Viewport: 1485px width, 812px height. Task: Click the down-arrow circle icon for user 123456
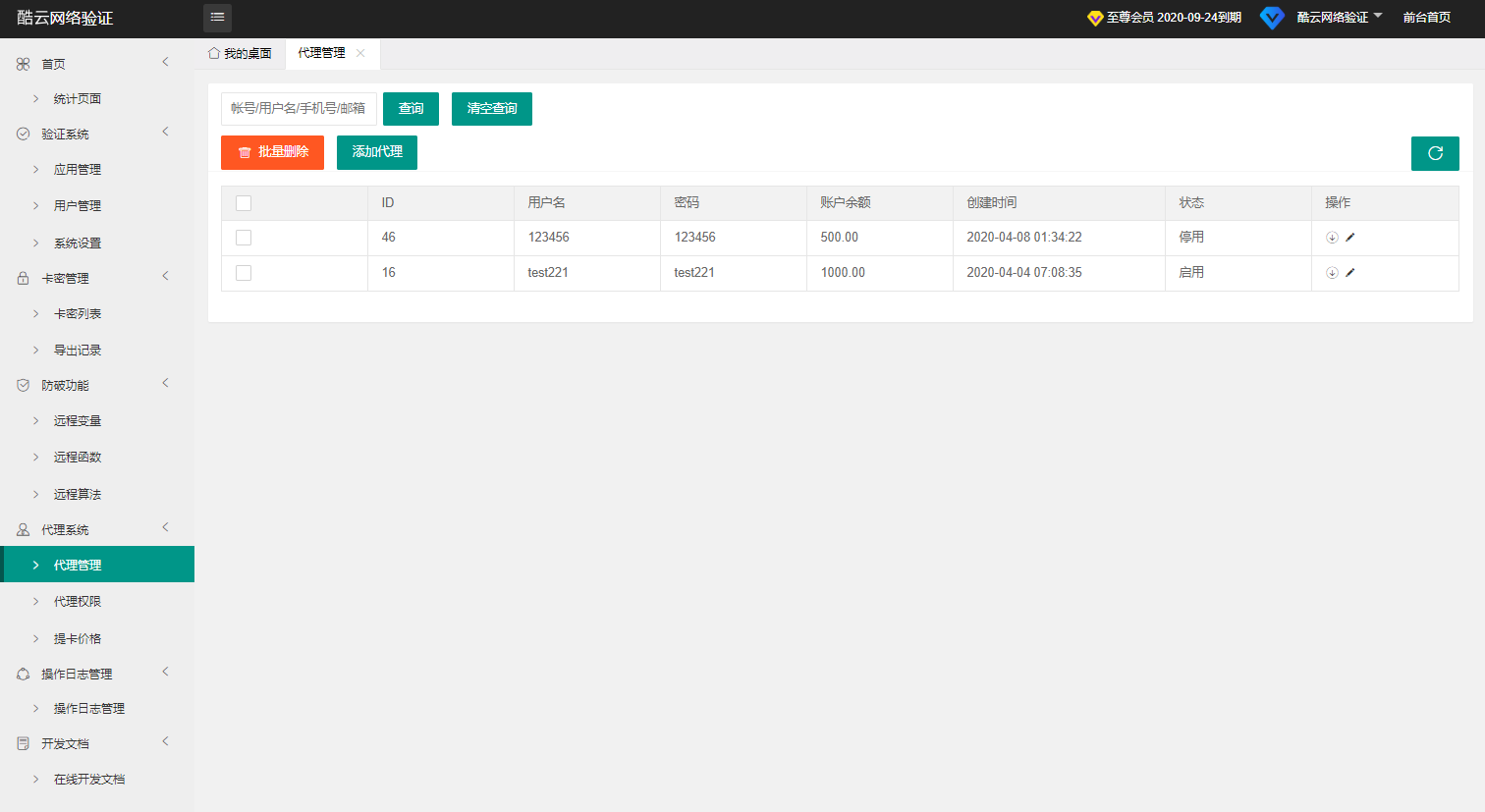pyautogui.click(x=1332, y=238)
